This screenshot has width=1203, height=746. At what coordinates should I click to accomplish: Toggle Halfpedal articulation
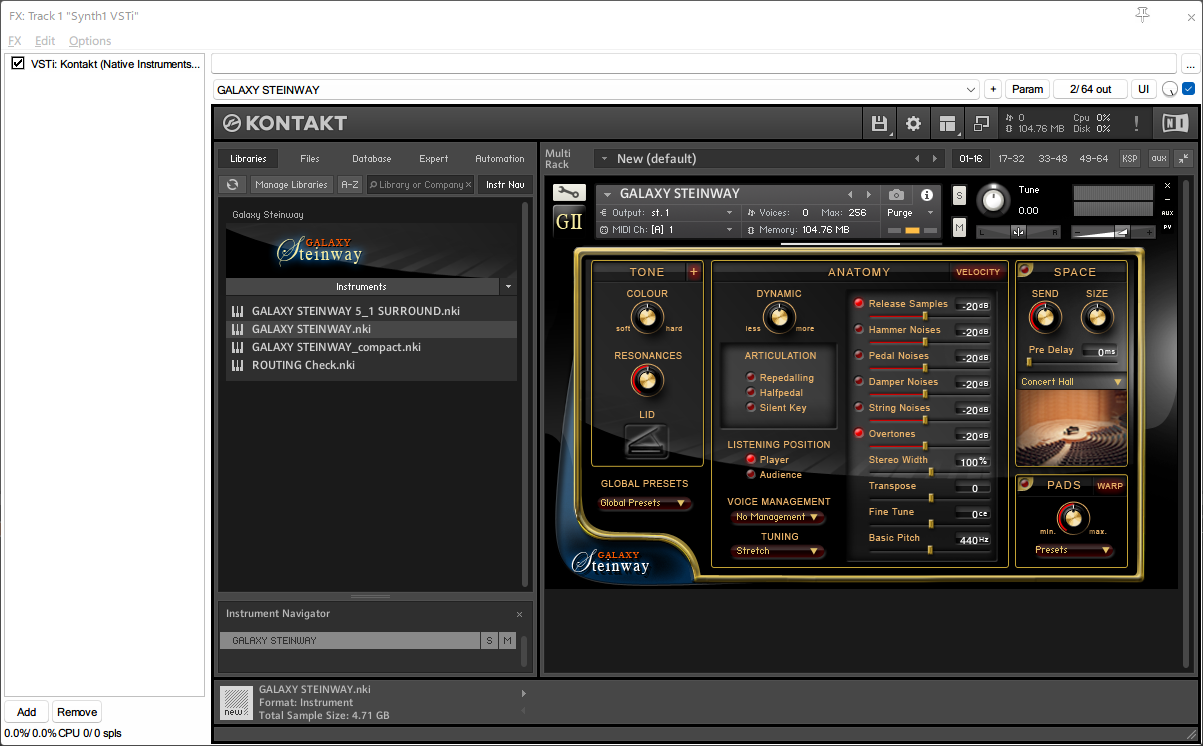(751, 393)
